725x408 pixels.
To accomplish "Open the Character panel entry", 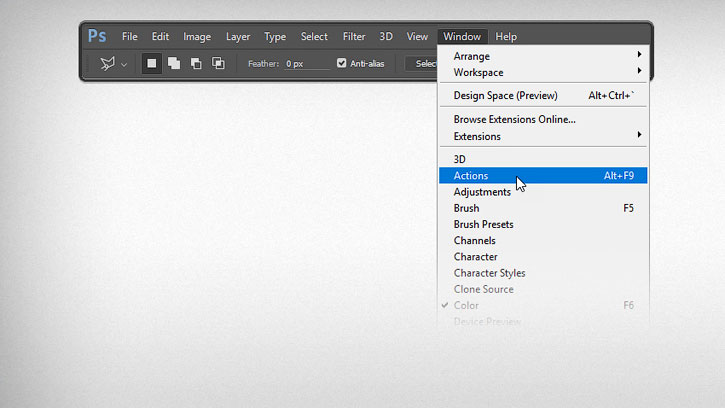I will pos(543,256).
